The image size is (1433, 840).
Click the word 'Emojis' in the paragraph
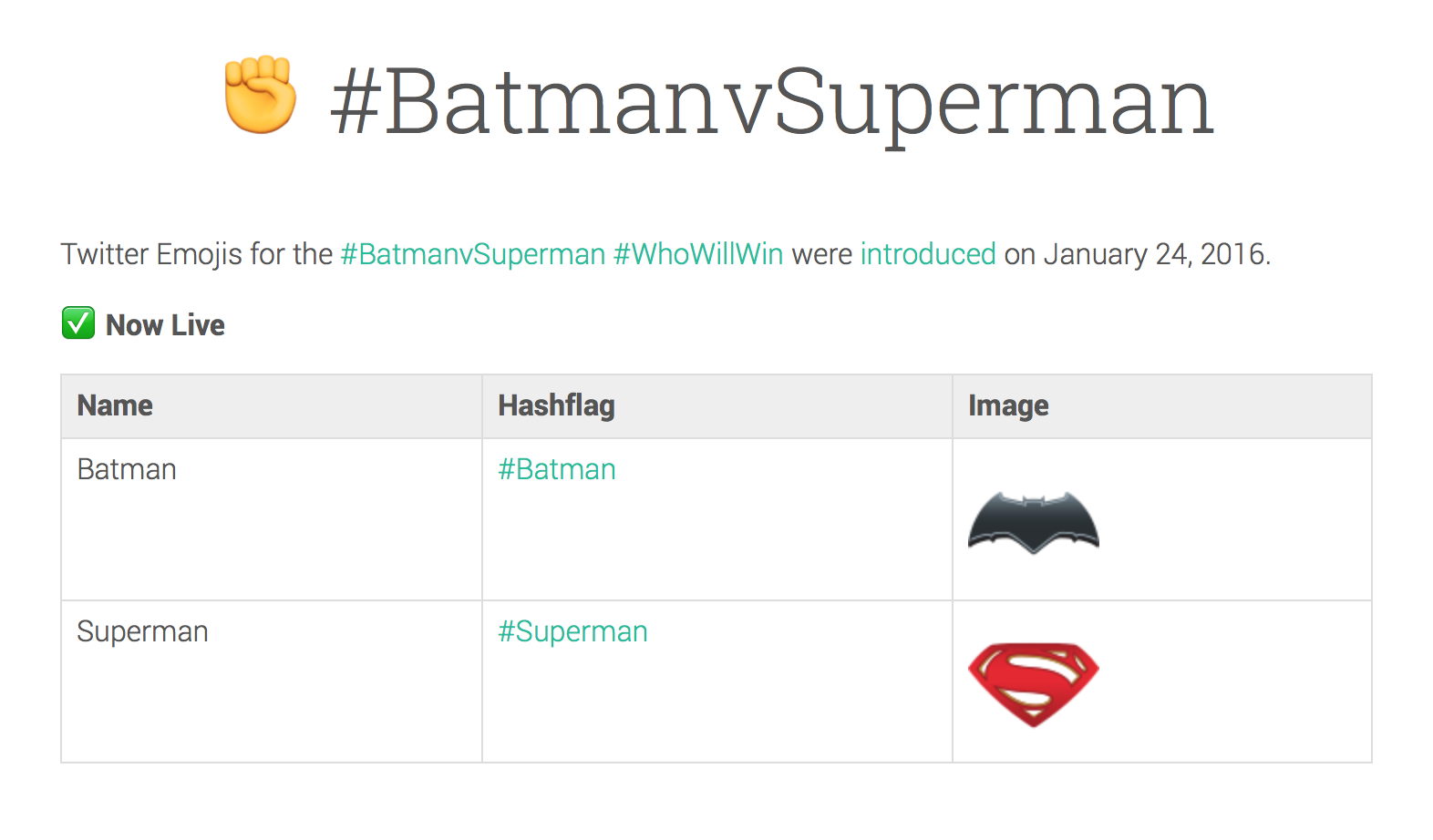click(x=200, y=254)
